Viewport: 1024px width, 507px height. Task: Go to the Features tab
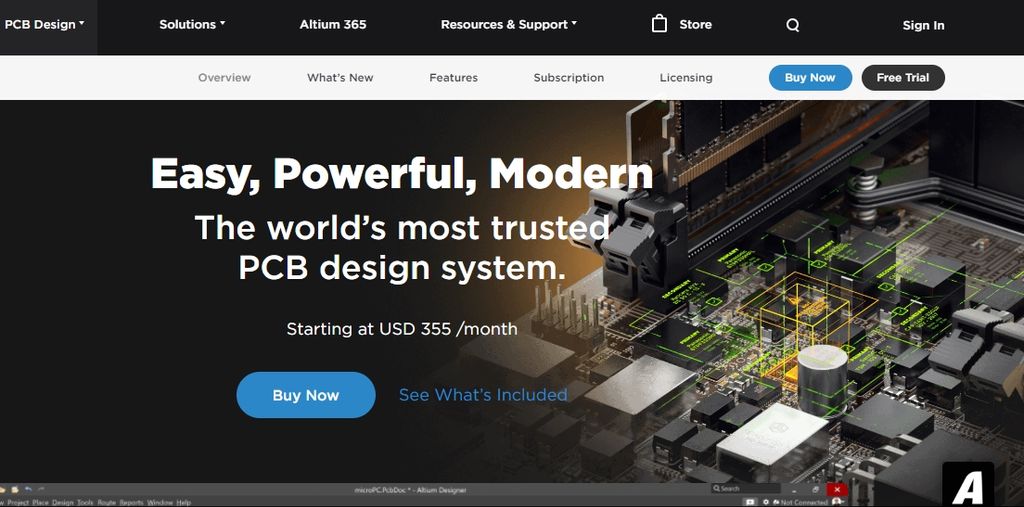pos(453,77)
